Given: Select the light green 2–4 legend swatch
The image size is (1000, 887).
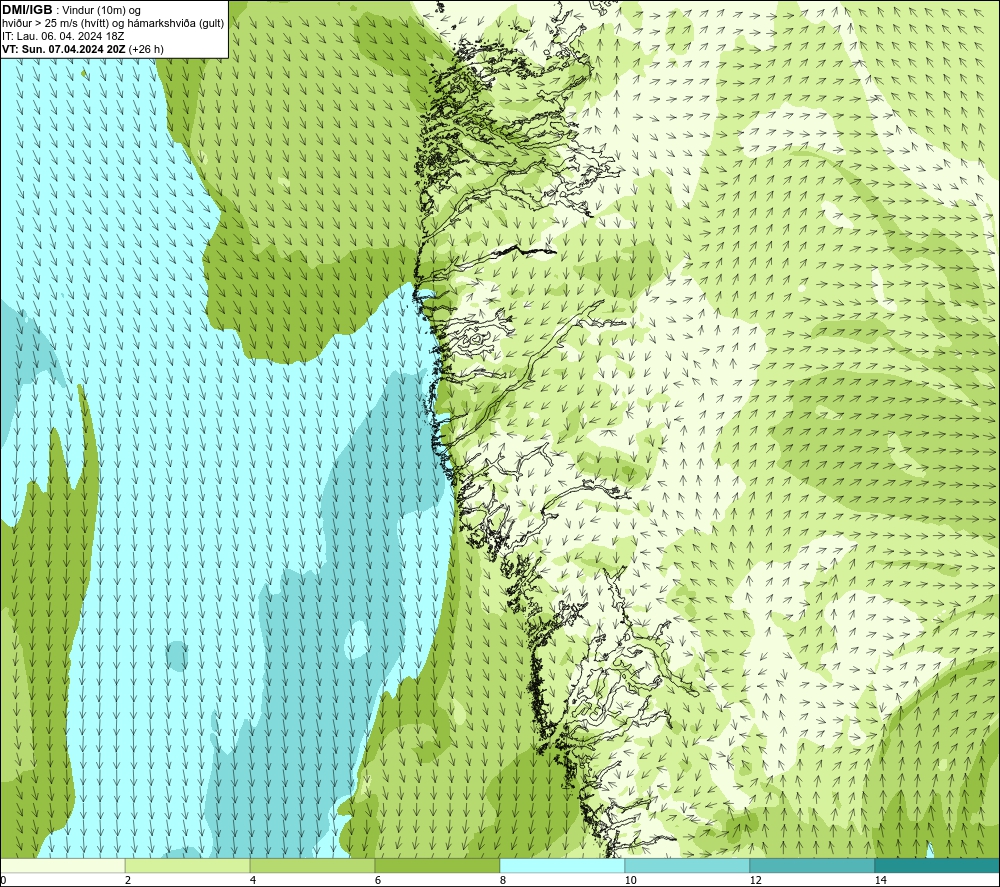Looking at the screenshot, I should [188, 865].
